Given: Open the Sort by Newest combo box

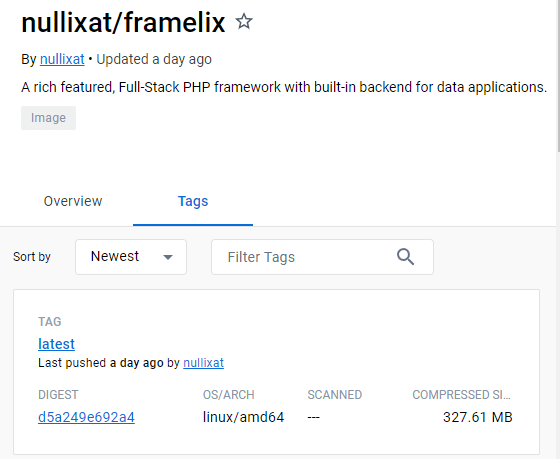Looking at the screenshot, I should (x=131, y=257).
